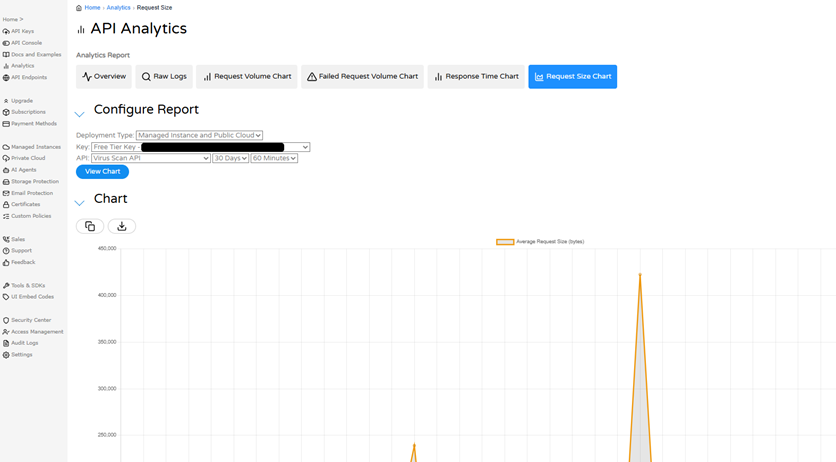
Task: Open Docs and Examples page
Action: [32, 54]
